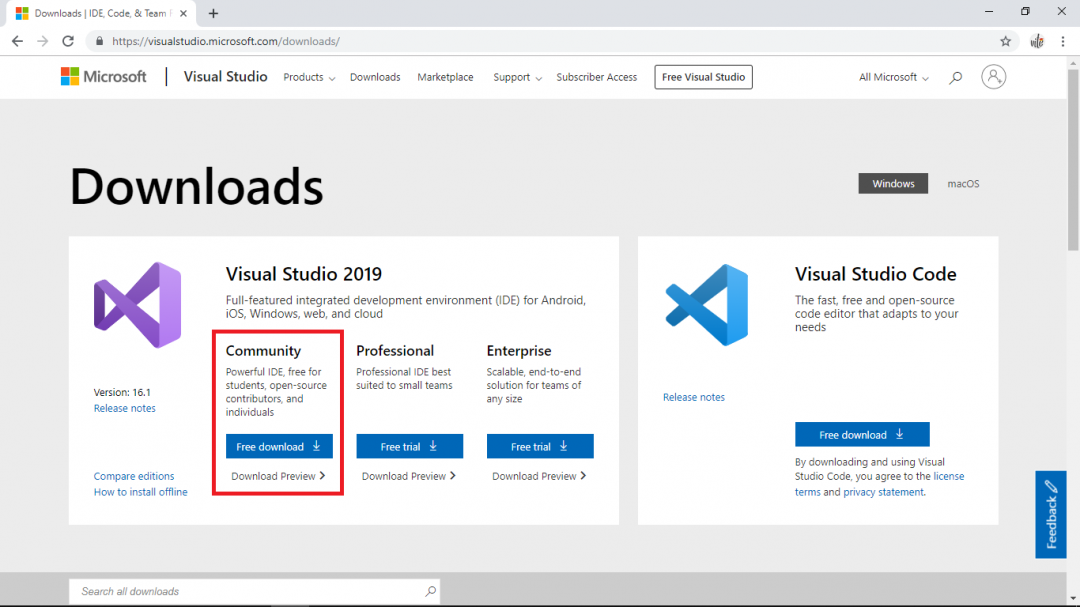The image size is (1080, 607).
Task: Open the All Microsoft dropdown
Action: pos(891,76)
